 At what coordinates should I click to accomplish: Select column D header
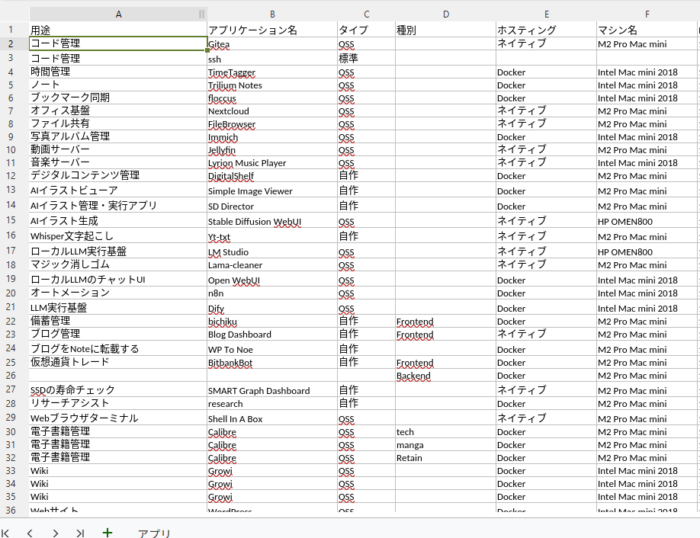point(445,14)
